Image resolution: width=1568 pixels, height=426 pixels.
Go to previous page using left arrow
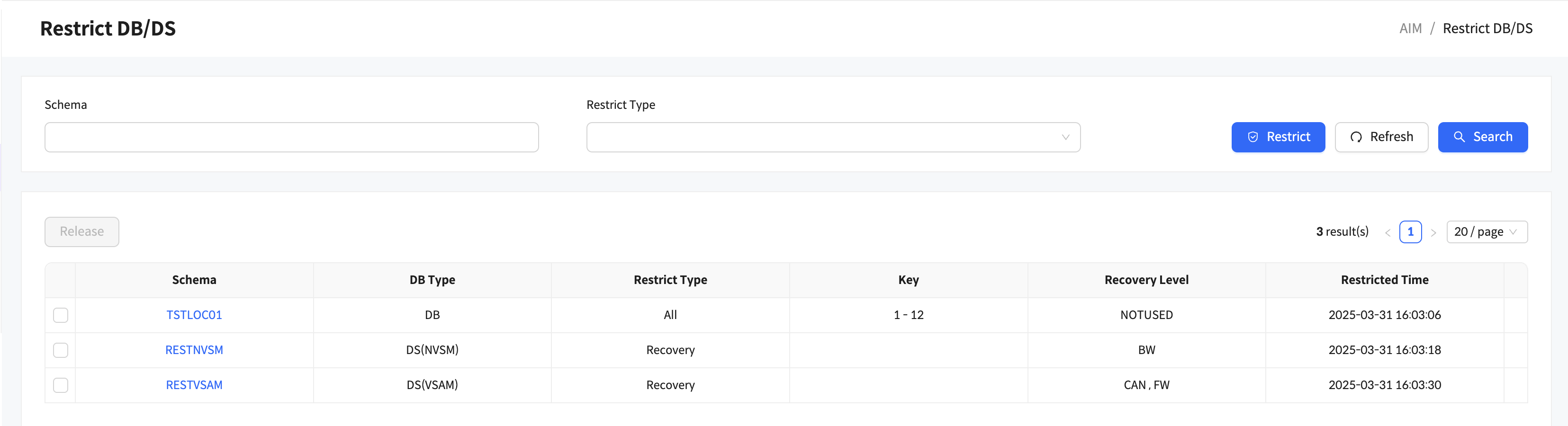(1387, 232)
